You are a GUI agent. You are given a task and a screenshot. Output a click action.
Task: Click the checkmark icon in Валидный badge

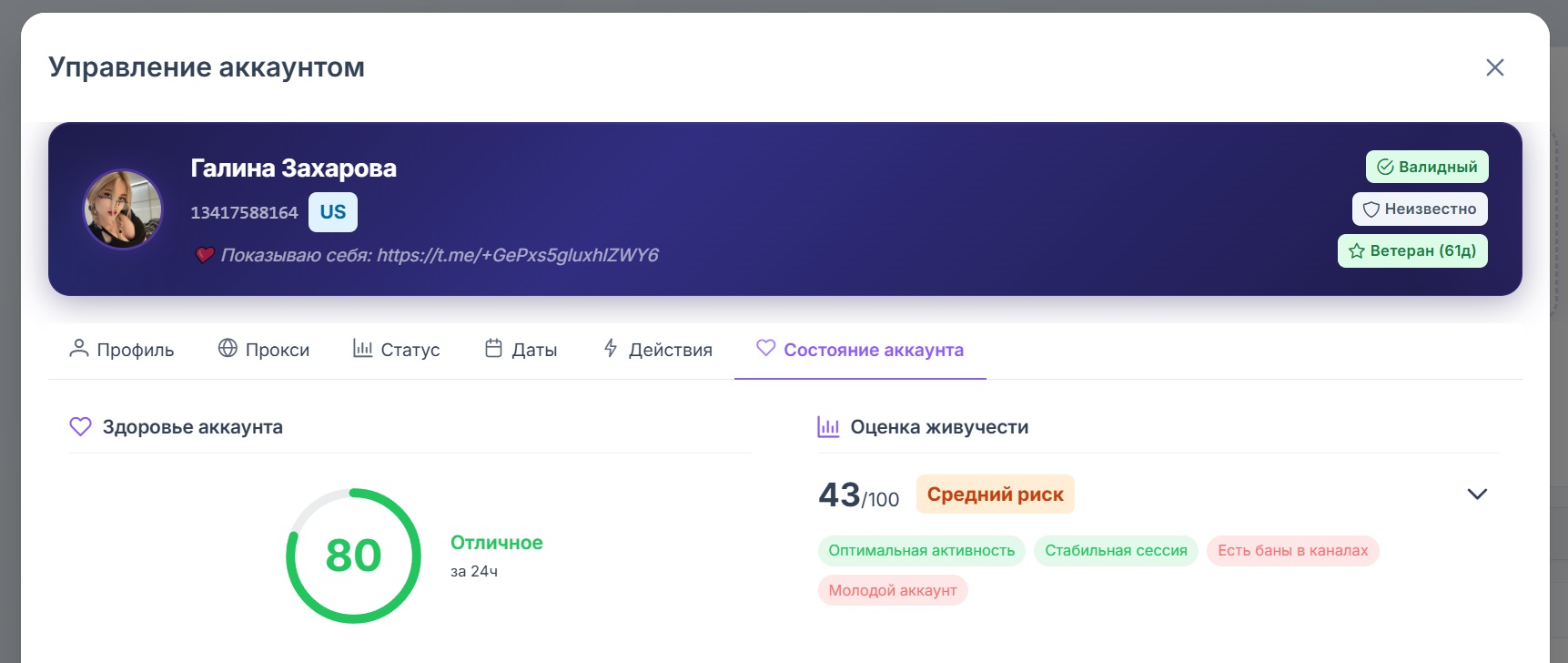point(1385,167)
